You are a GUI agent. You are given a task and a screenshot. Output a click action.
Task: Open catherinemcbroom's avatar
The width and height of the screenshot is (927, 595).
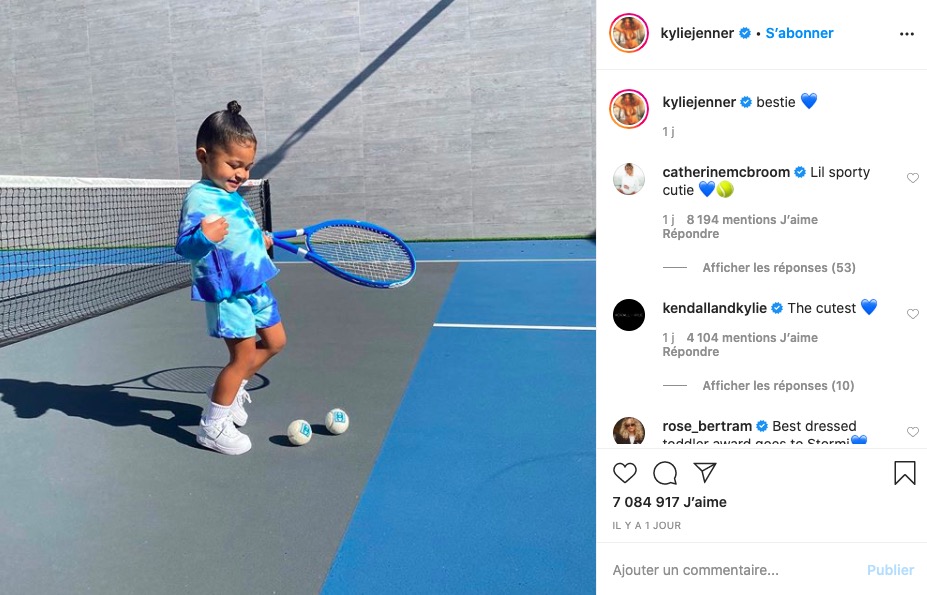(629, 179)
